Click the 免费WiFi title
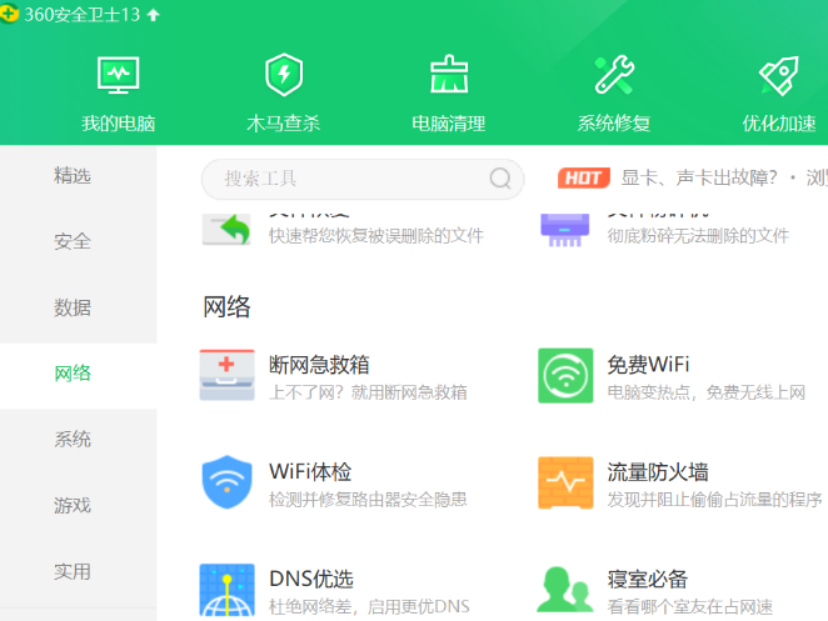 tap(648, 365)
